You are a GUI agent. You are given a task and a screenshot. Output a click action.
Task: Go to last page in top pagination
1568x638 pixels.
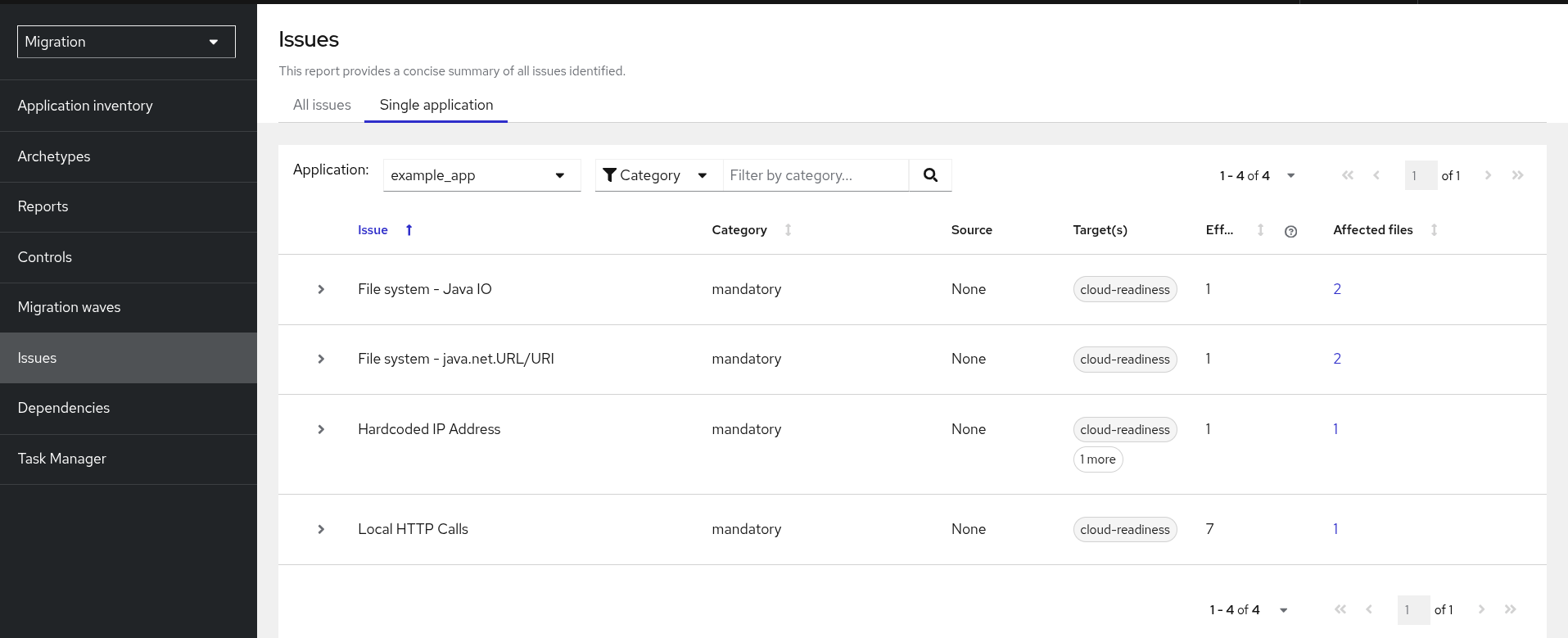pyautogui.click(x=1517, y=175)
